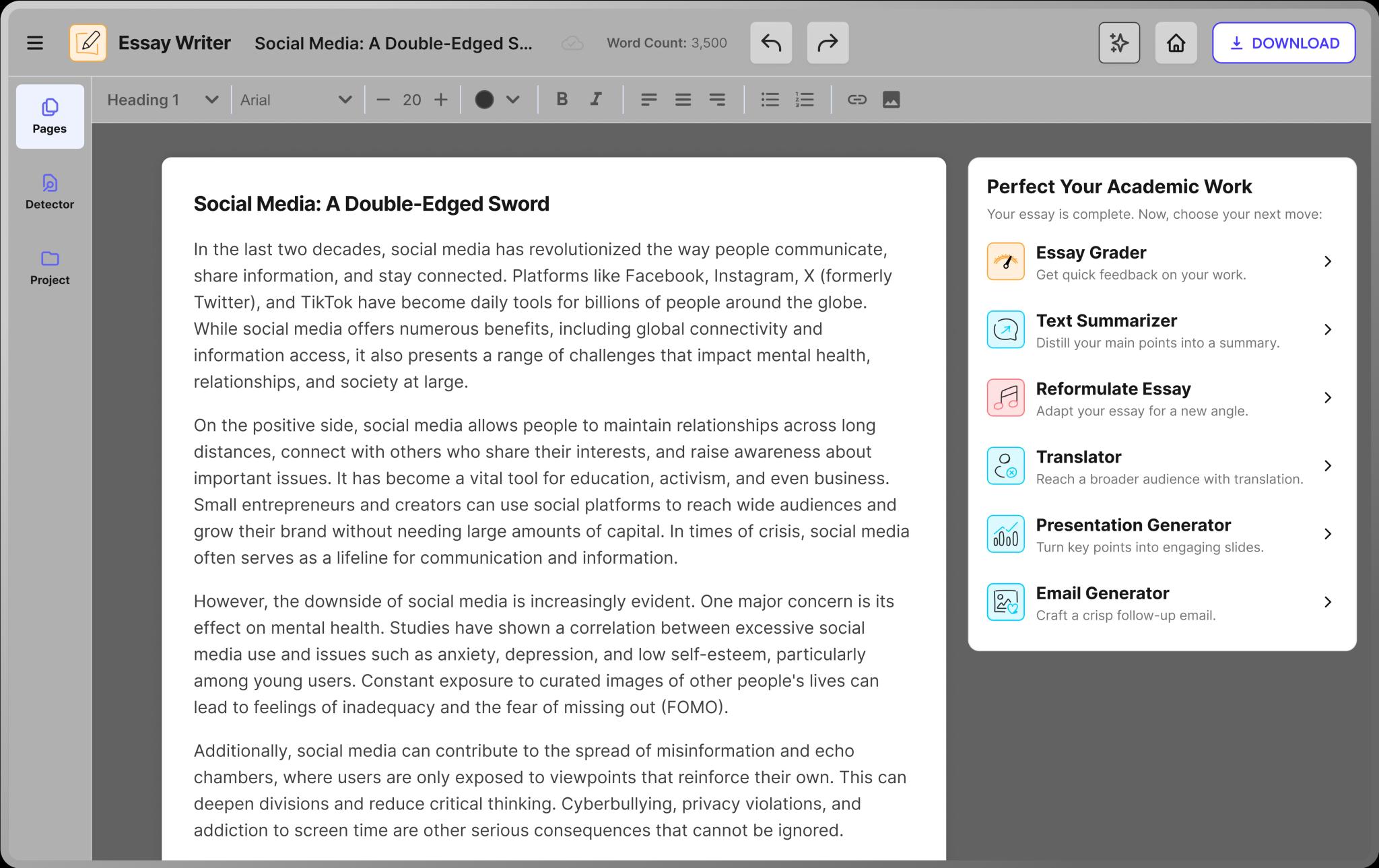Click the undo arrow button
The width and height of the screenshot is (1379, 868).
[771, 43]
